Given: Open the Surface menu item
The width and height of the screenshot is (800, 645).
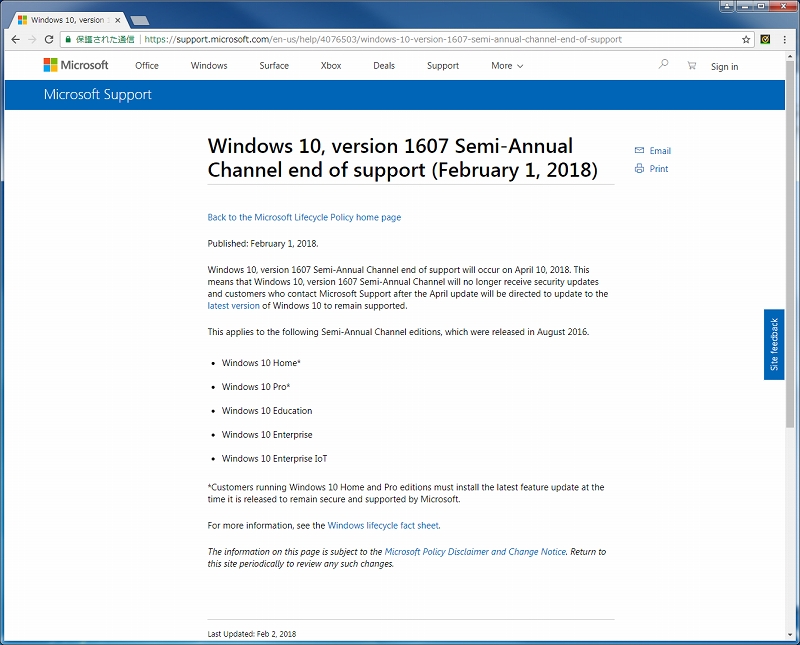Looking at the screenshot, I should pyautogui.click(x=274, y=65).
